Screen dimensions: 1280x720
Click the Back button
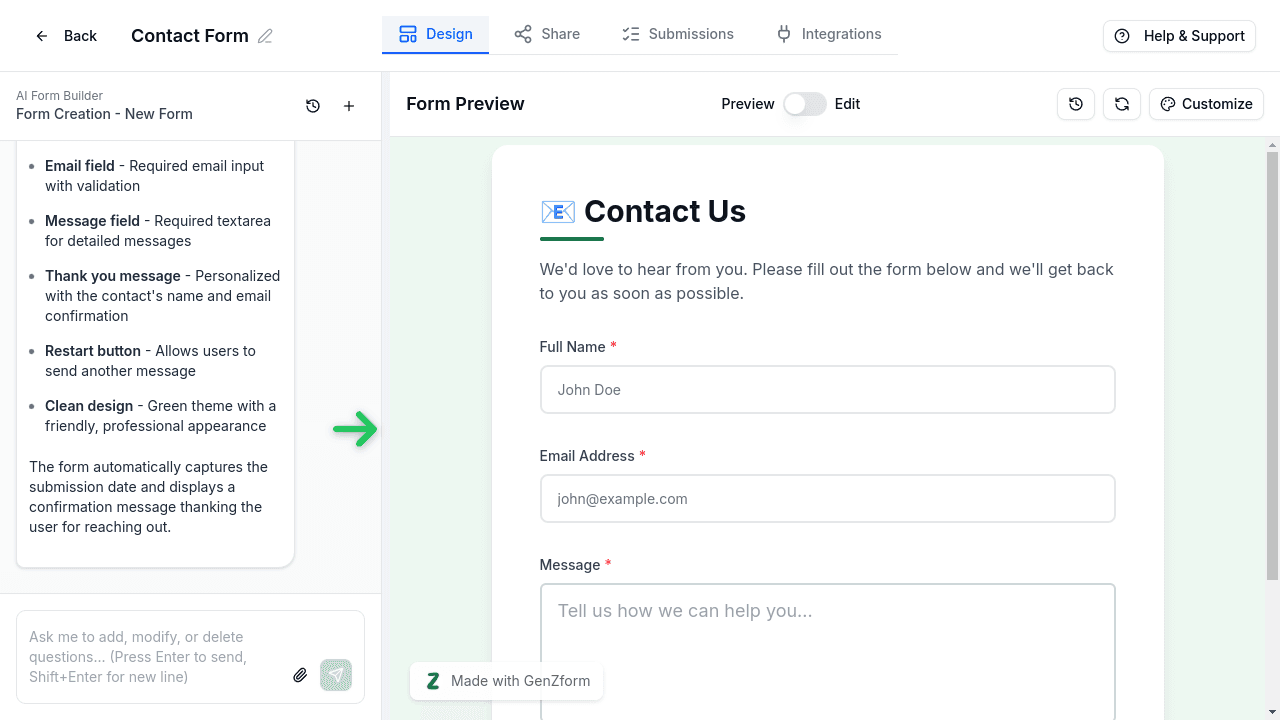click(x=66, y=35)
